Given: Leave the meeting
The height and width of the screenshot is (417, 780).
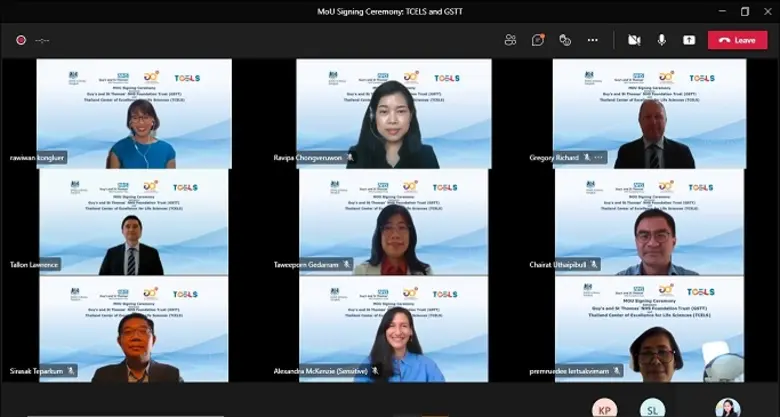Looking at the screenshot, I should [x=738, y=40].
